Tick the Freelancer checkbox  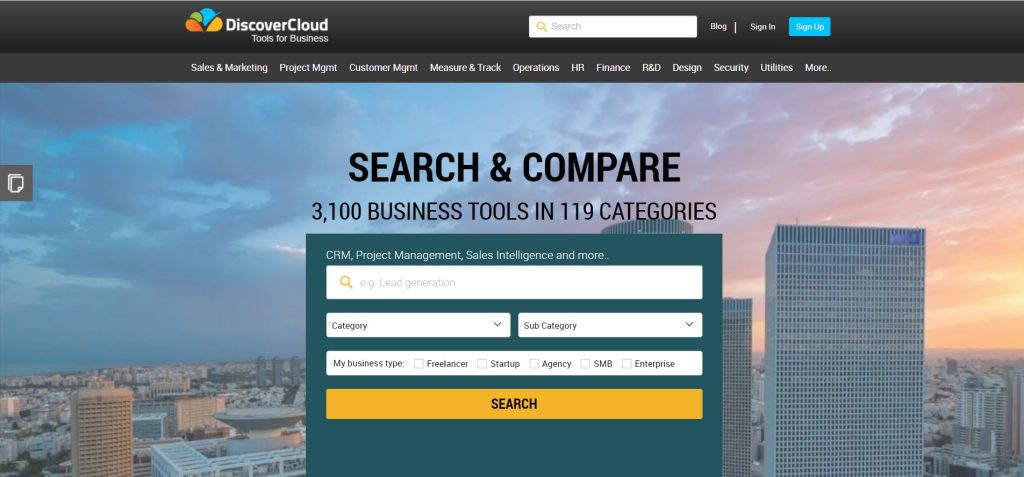[x=419, y=364]
